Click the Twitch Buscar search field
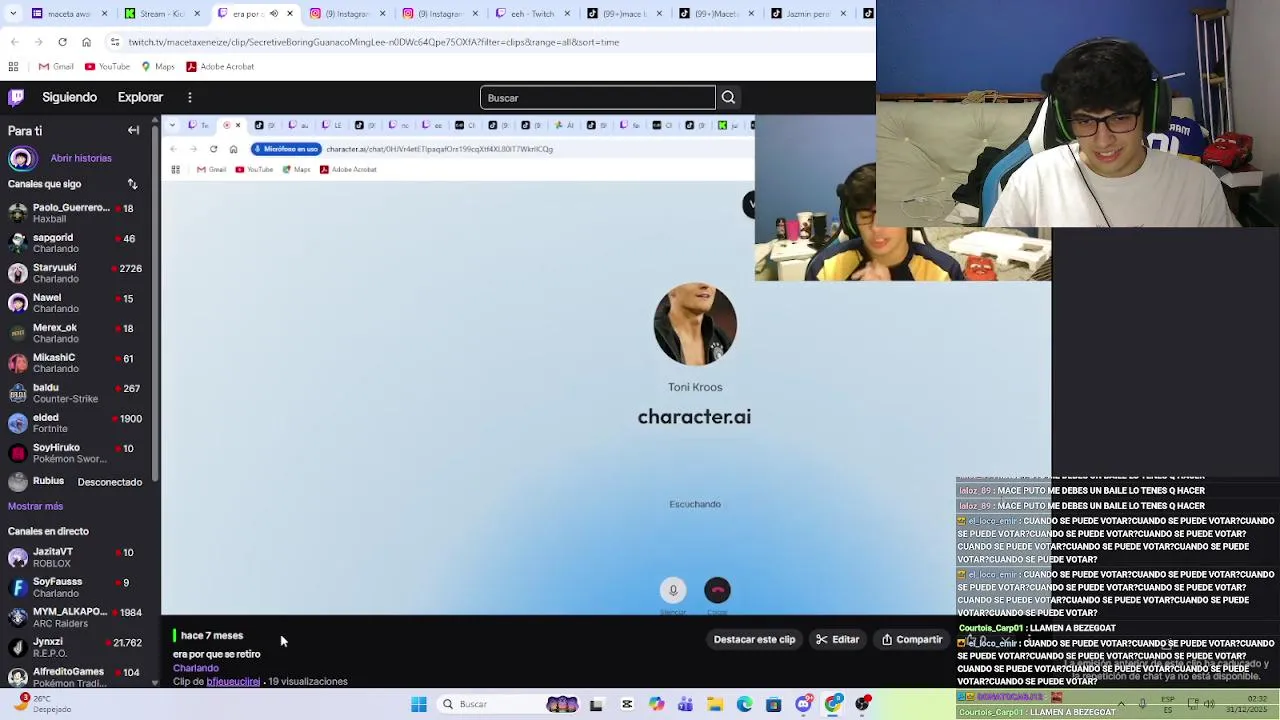The height and width of the screenshot is (720, 1280). [597, 98]
